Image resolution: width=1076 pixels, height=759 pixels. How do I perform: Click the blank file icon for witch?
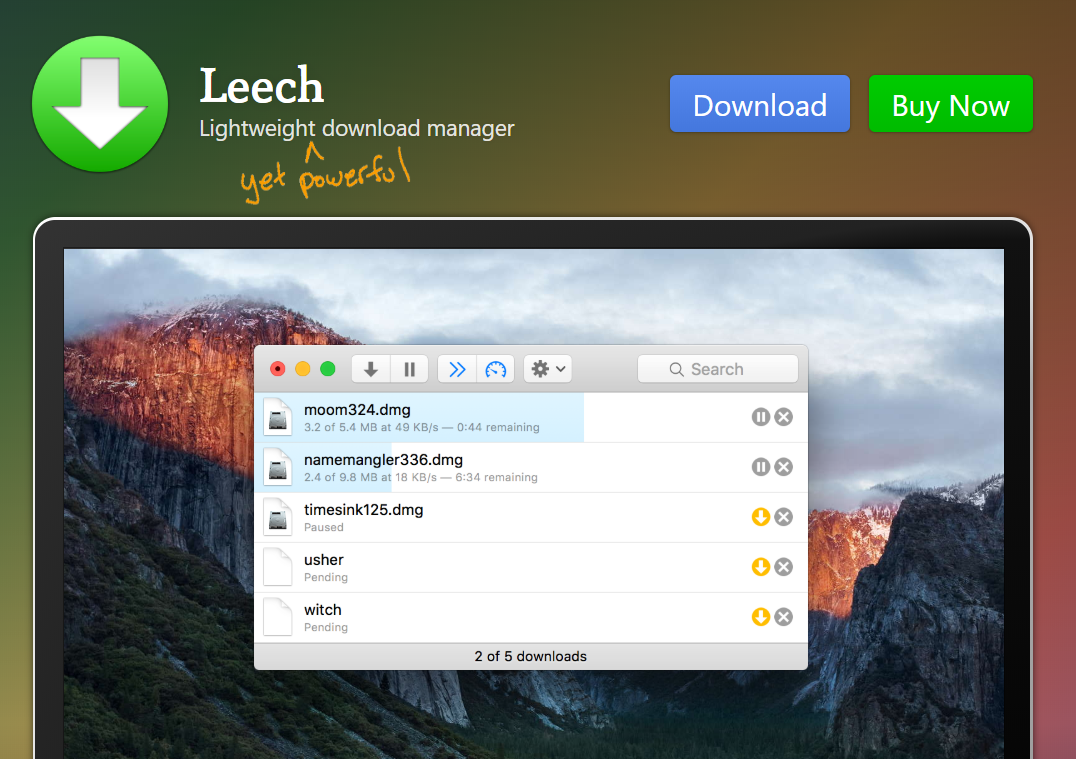click(x=278, y=618)
